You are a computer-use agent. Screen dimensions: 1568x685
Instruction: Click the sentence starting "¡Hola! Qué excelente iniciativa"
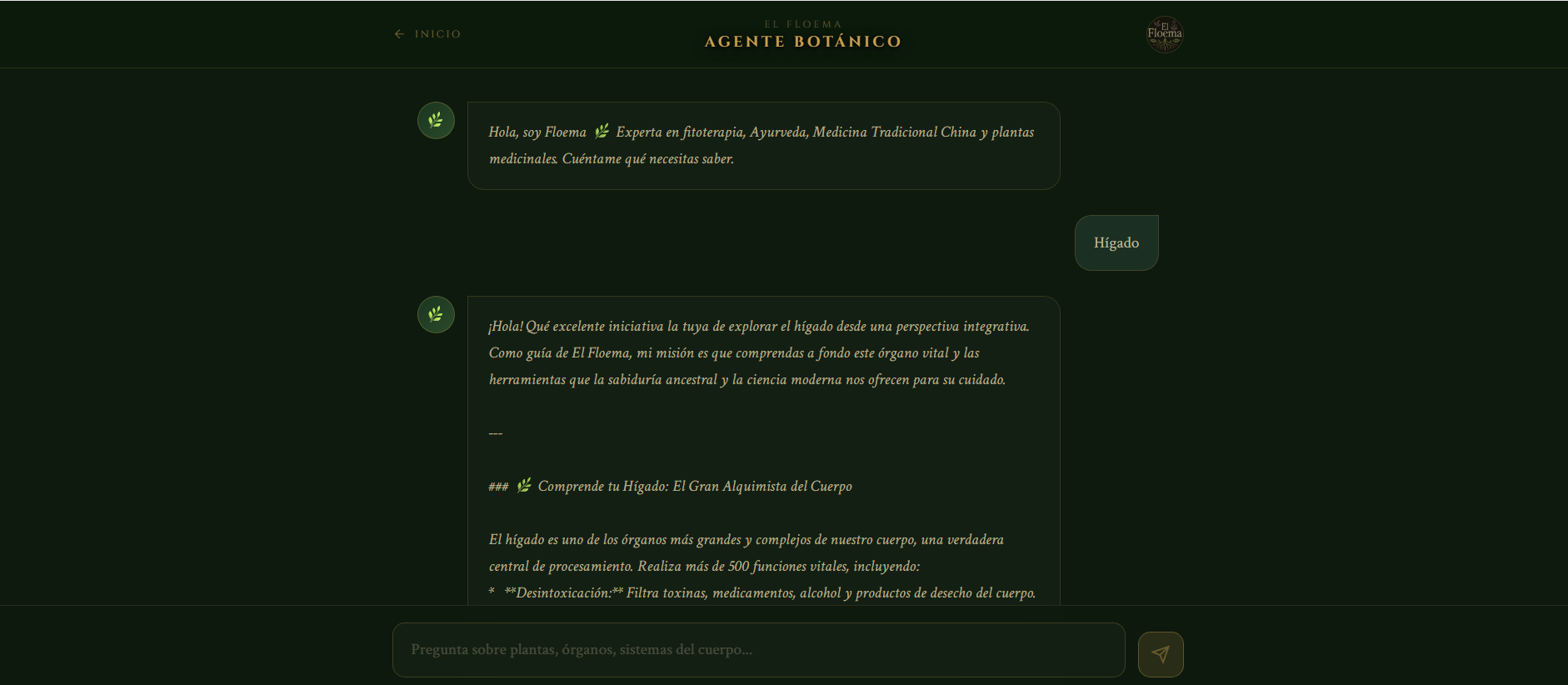tap(759, 326)
